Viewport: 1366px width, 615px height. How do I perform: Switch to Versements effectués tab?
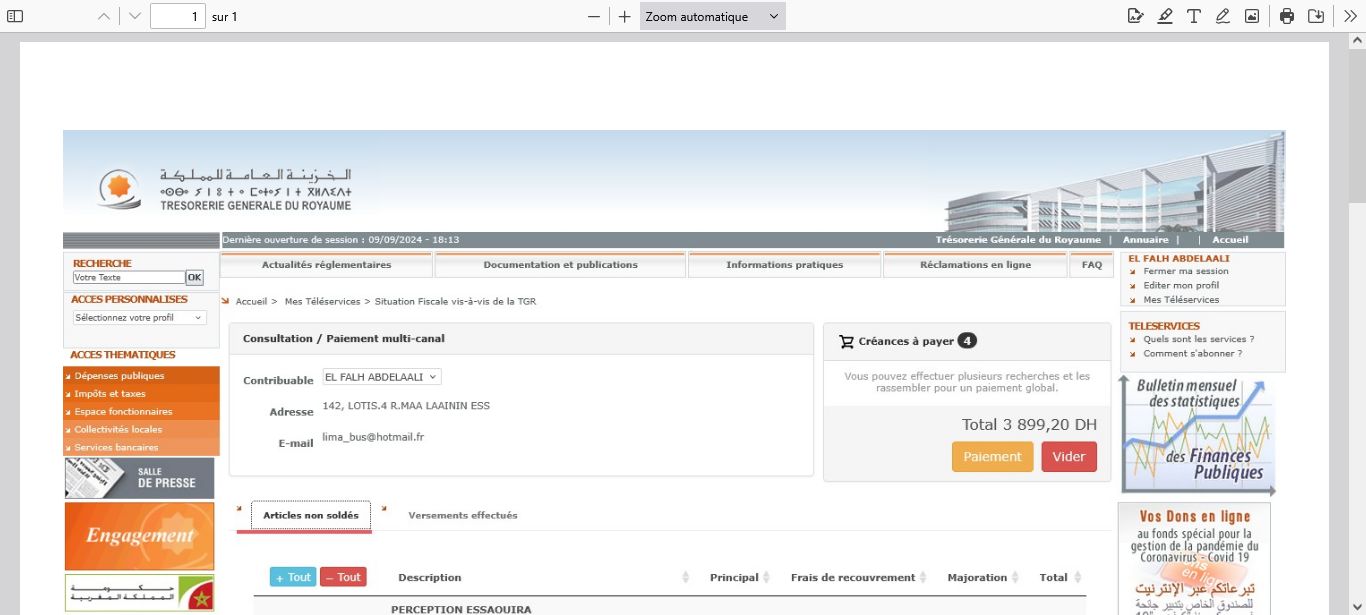(463, 515)
